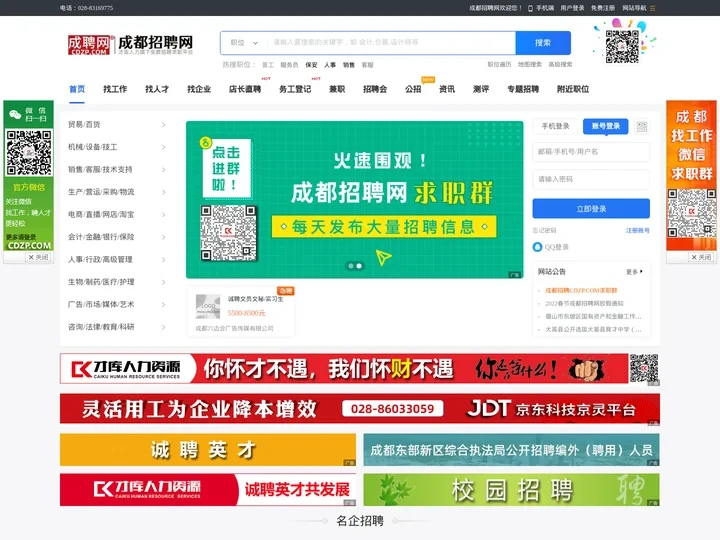Select the first banner carousel dot

pyautogui.click(x=351, y=266)
